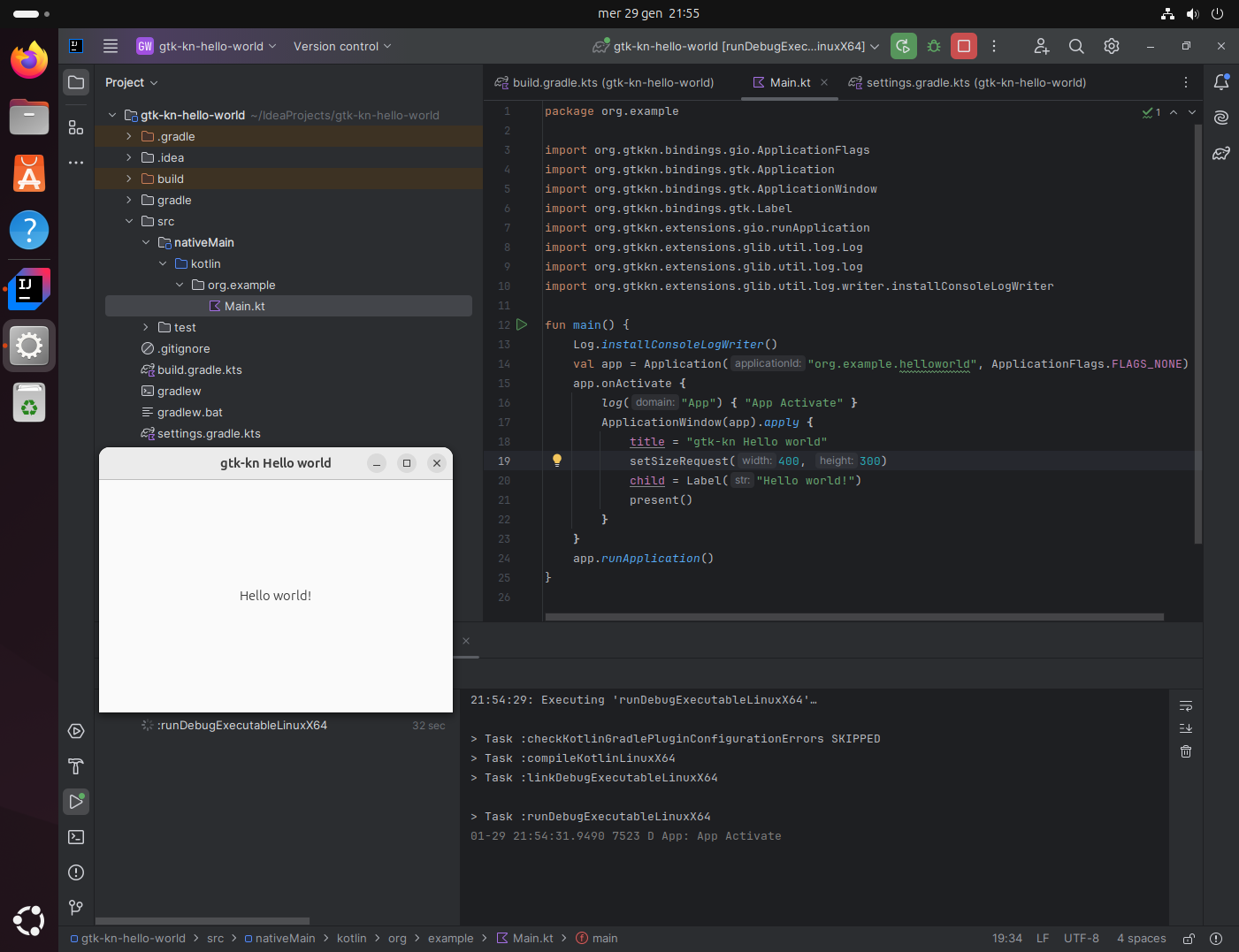1239x952 pixels.
Task: Click the Debug bug icon
Action: point(934,46)
